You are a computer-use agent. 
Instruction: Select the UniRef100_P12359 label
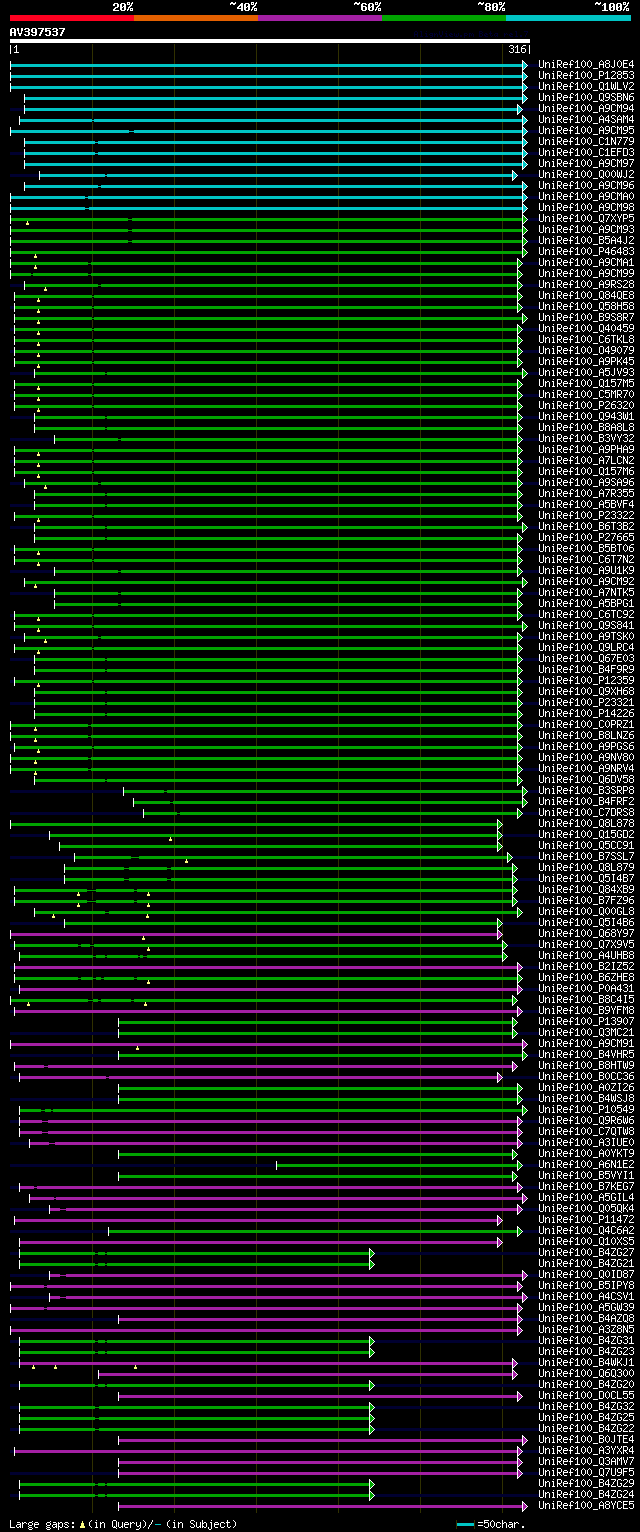586,680
